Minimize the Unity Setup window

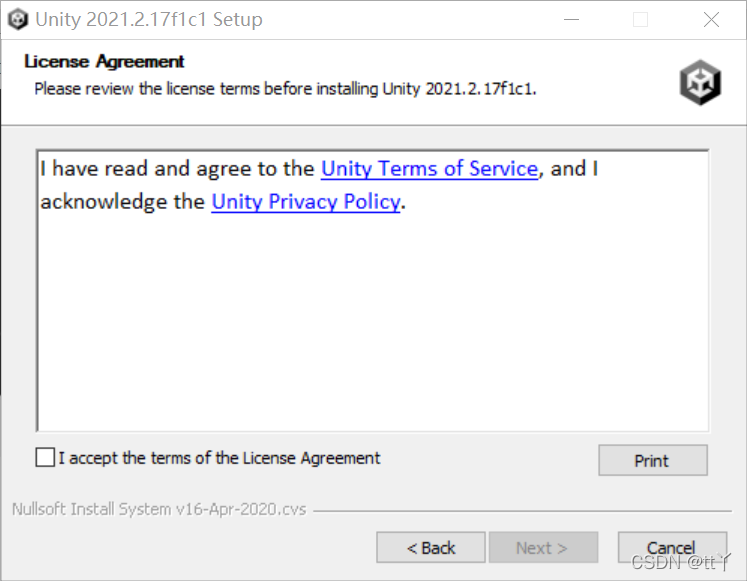[x=571, y=20]
